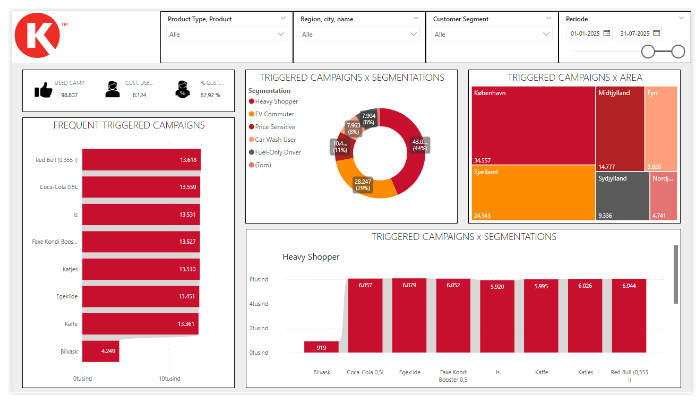
Task: Click the Egekilde column in Heavy Shopper chart
Action: pyautogui.click(x=409, y=316)
